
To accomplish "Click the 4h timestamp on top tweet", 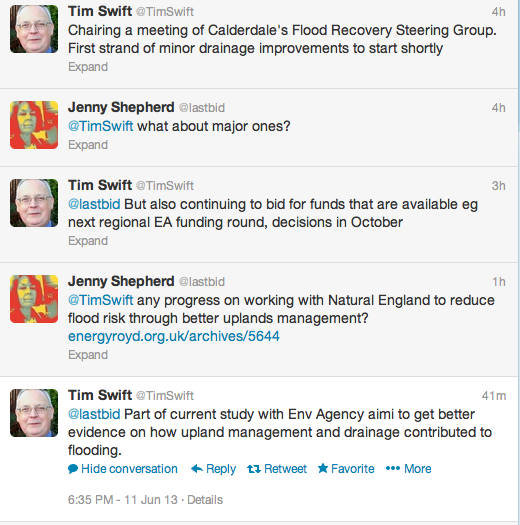I will tap(499, 12).
